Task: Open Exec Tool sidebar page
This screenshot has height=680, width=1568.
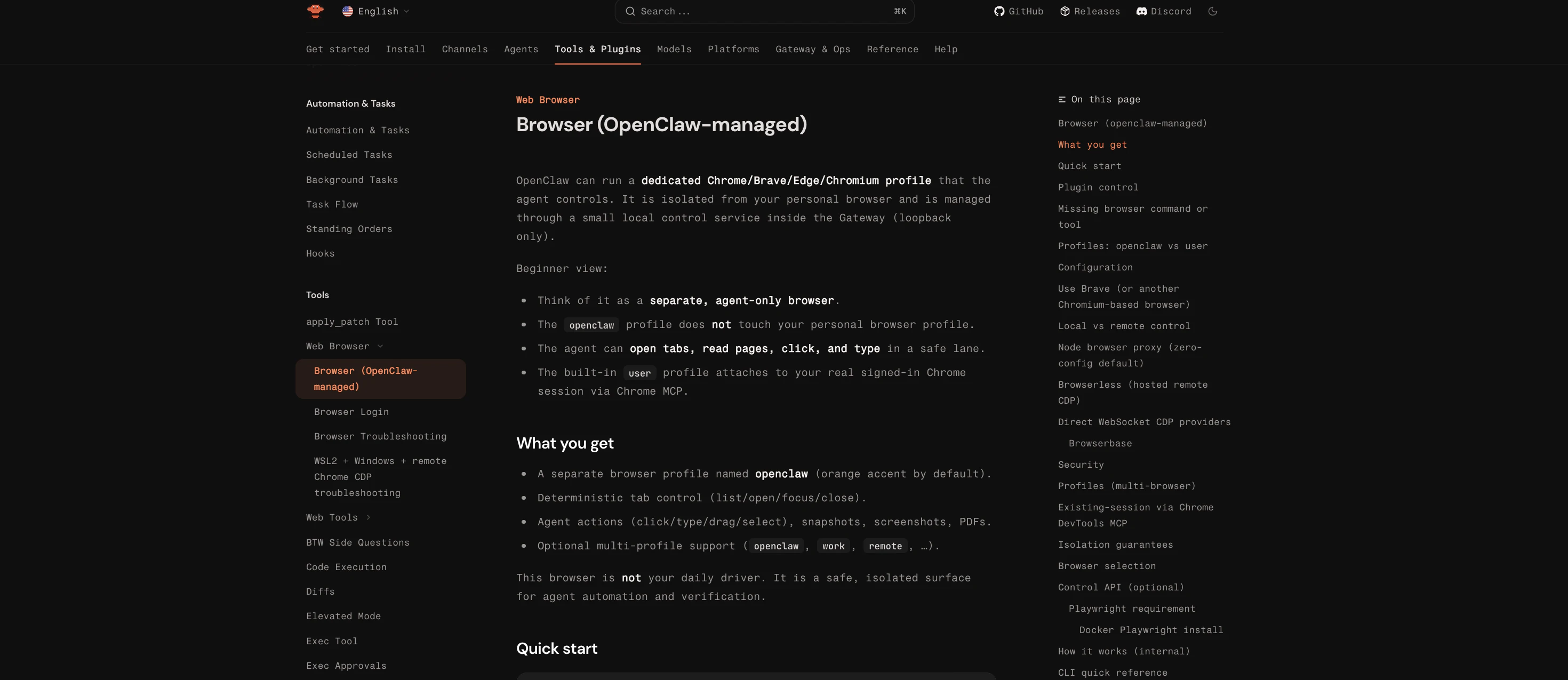Action: click(332, 641)
